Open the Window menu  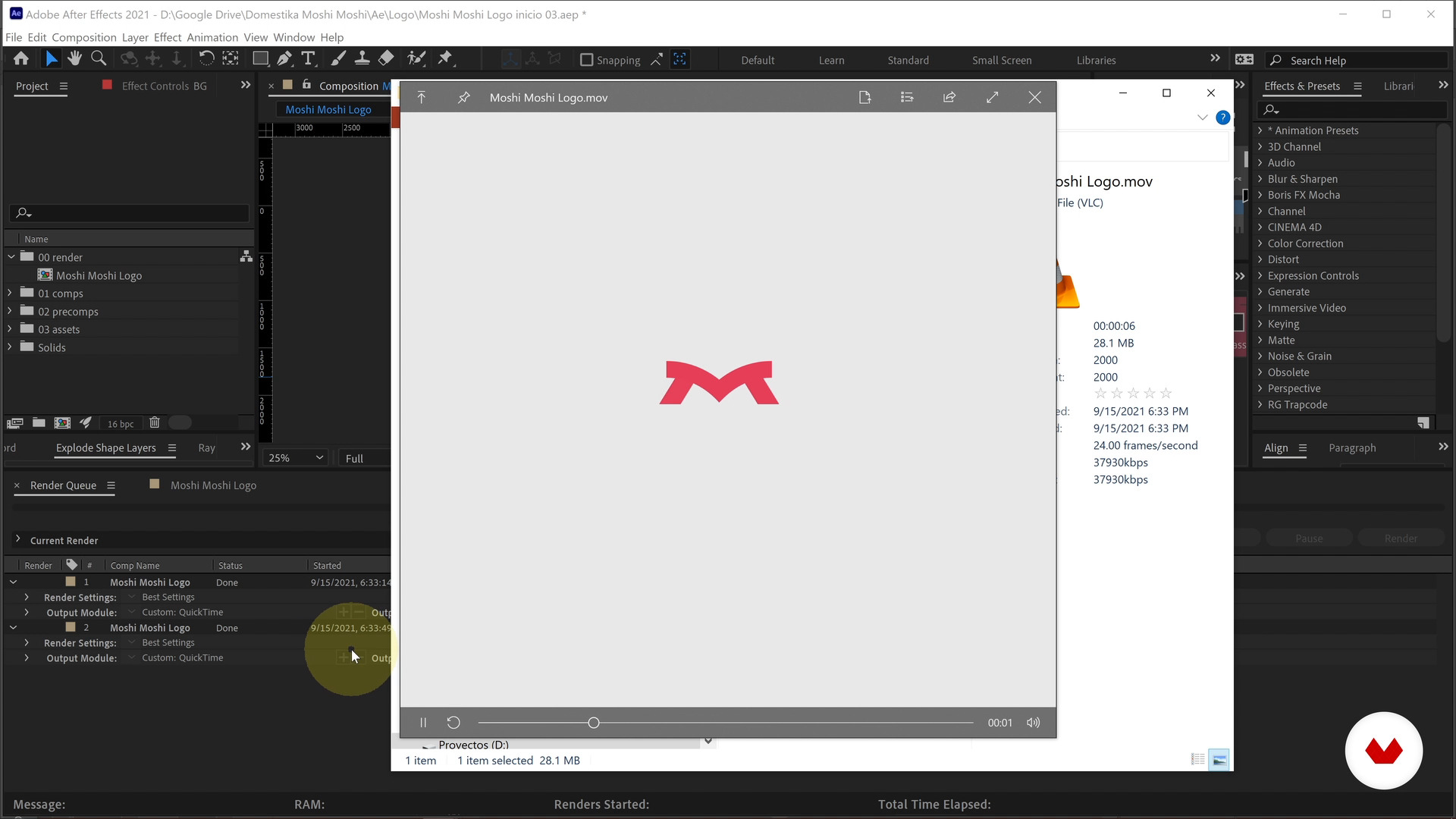tap(293, 37)
